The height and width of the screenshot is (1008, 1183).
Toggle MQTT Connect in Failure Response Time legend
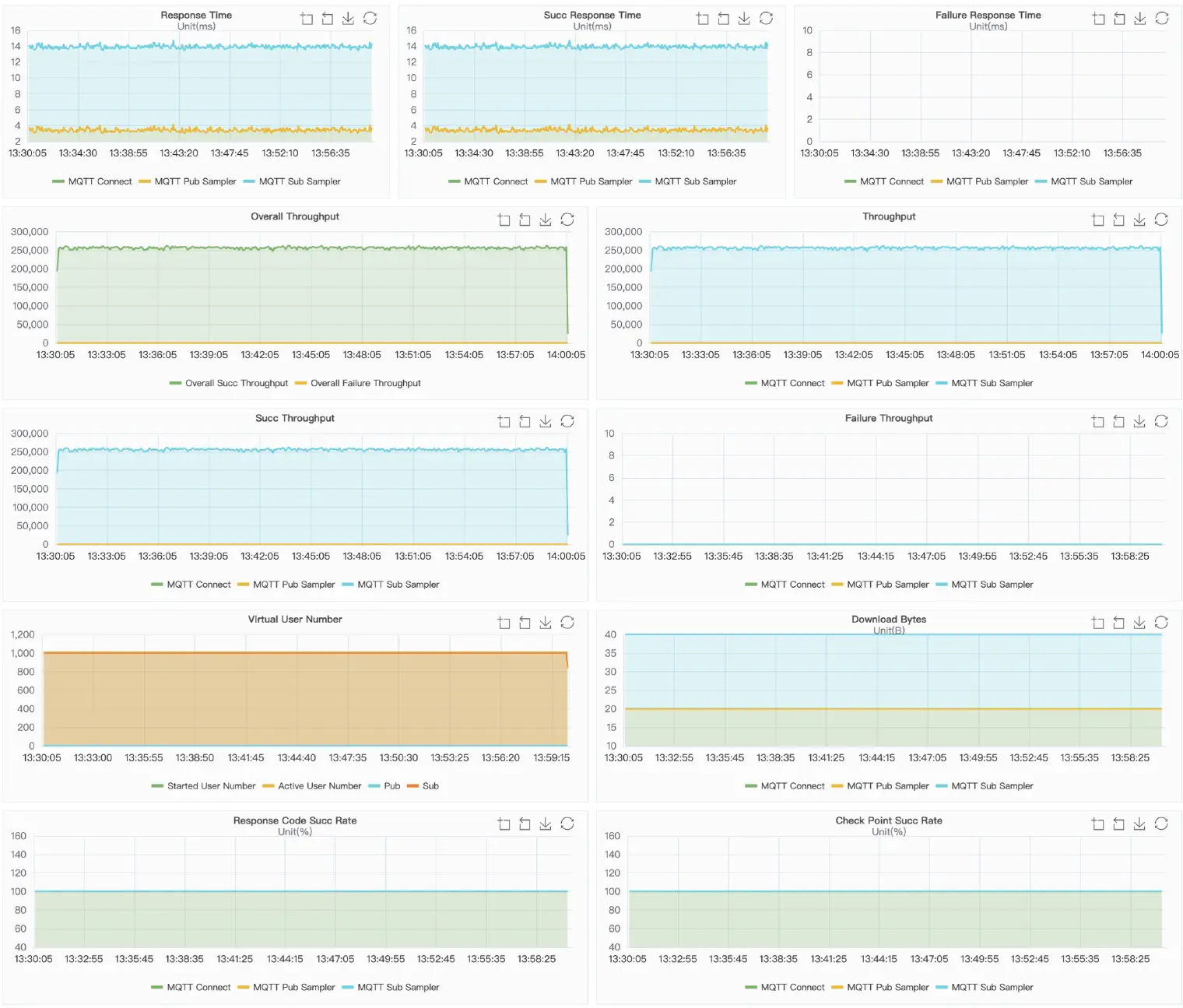[884, 181]
